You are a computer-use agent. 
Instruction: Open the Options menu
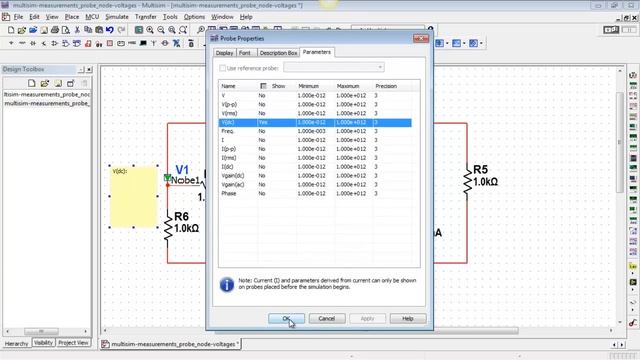coord(194,17)
